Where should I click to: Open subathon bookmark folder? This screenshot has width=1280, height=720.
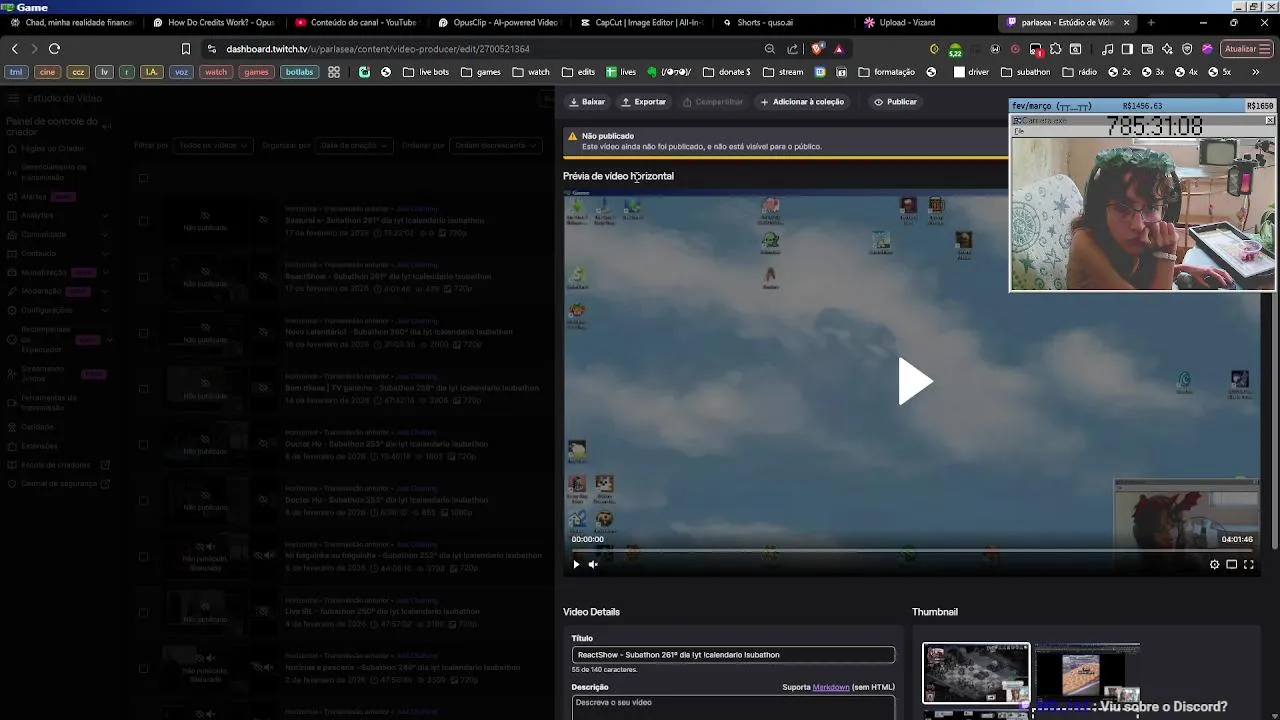click(x=1027, y=72)
